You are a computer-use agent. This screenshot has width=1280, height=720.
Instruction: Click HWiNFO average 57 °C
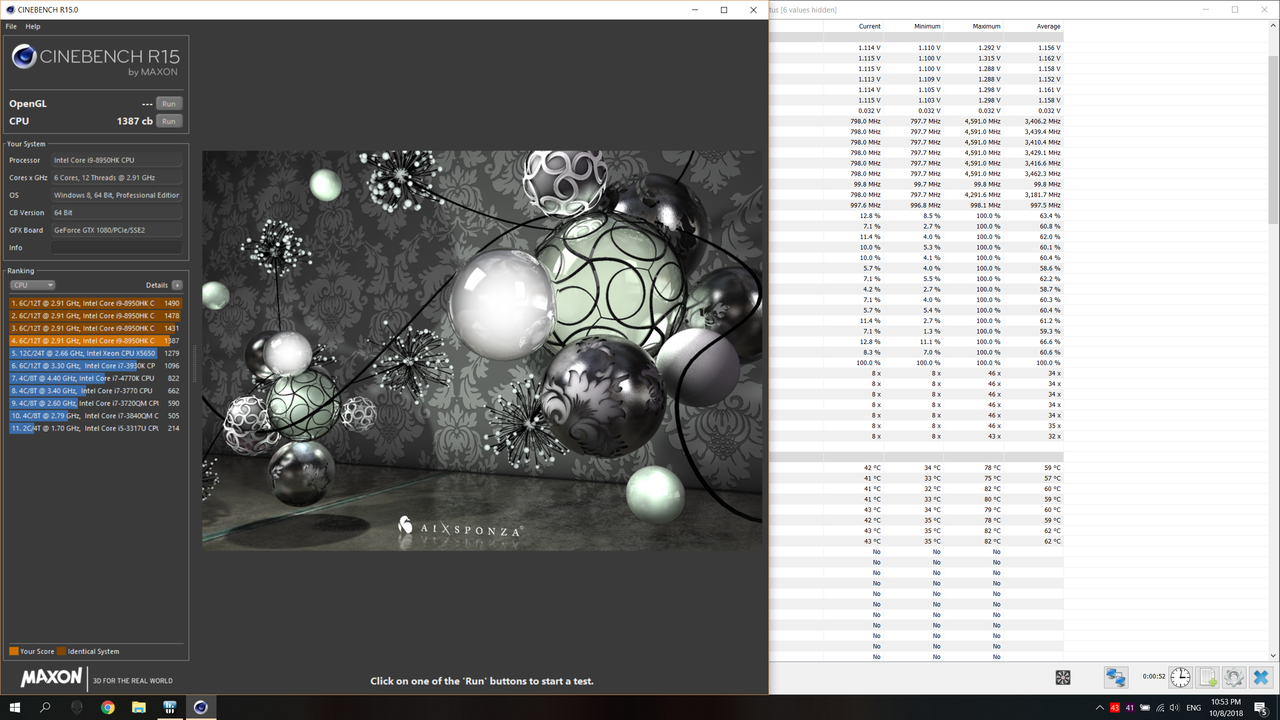pos(1052,478)
